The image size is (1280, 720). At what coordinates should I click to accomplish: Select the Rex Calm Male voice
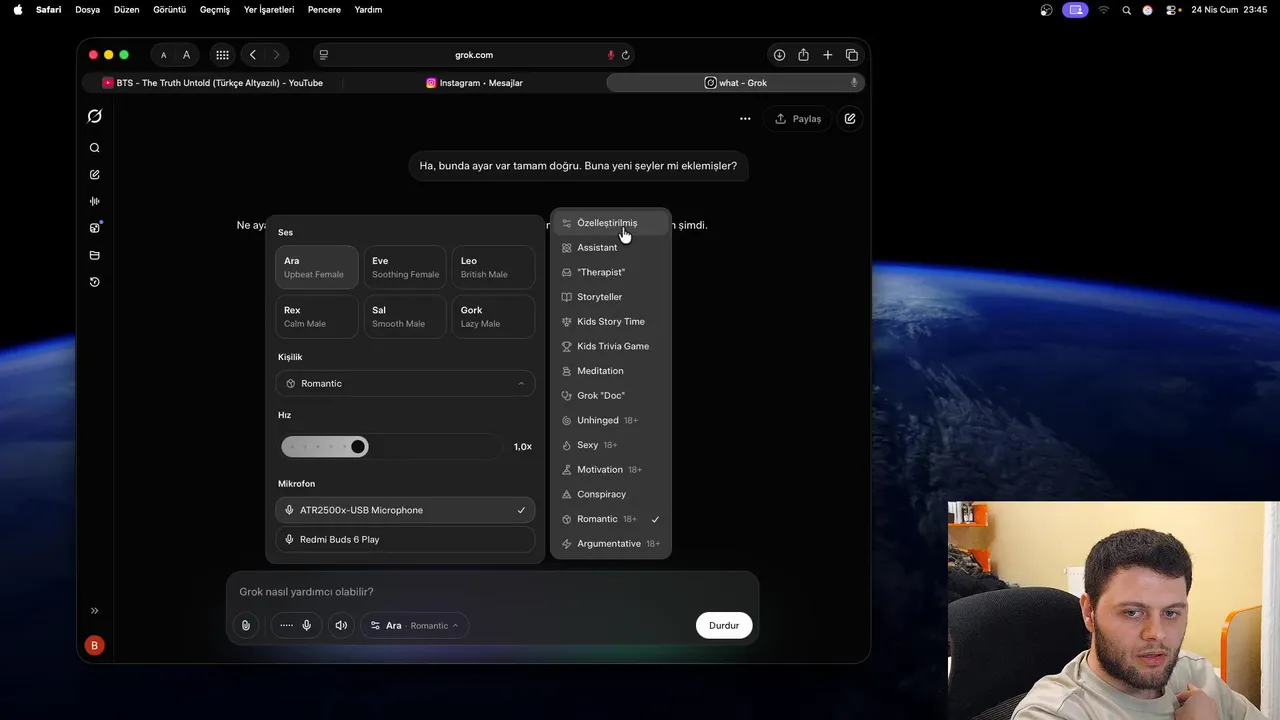pyautogui.click(x=317, y=317)
